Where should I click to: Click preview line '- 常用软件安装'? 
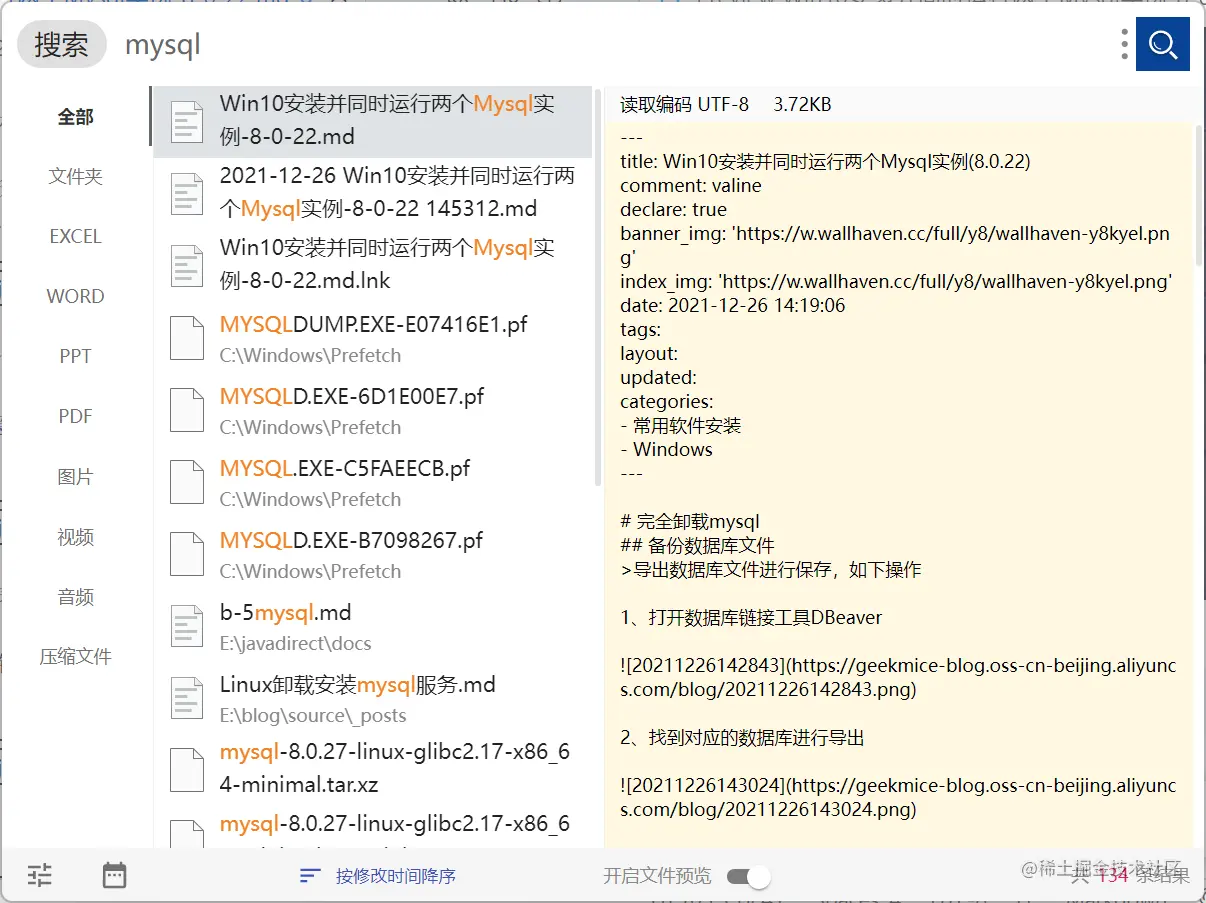coord(681,425)
